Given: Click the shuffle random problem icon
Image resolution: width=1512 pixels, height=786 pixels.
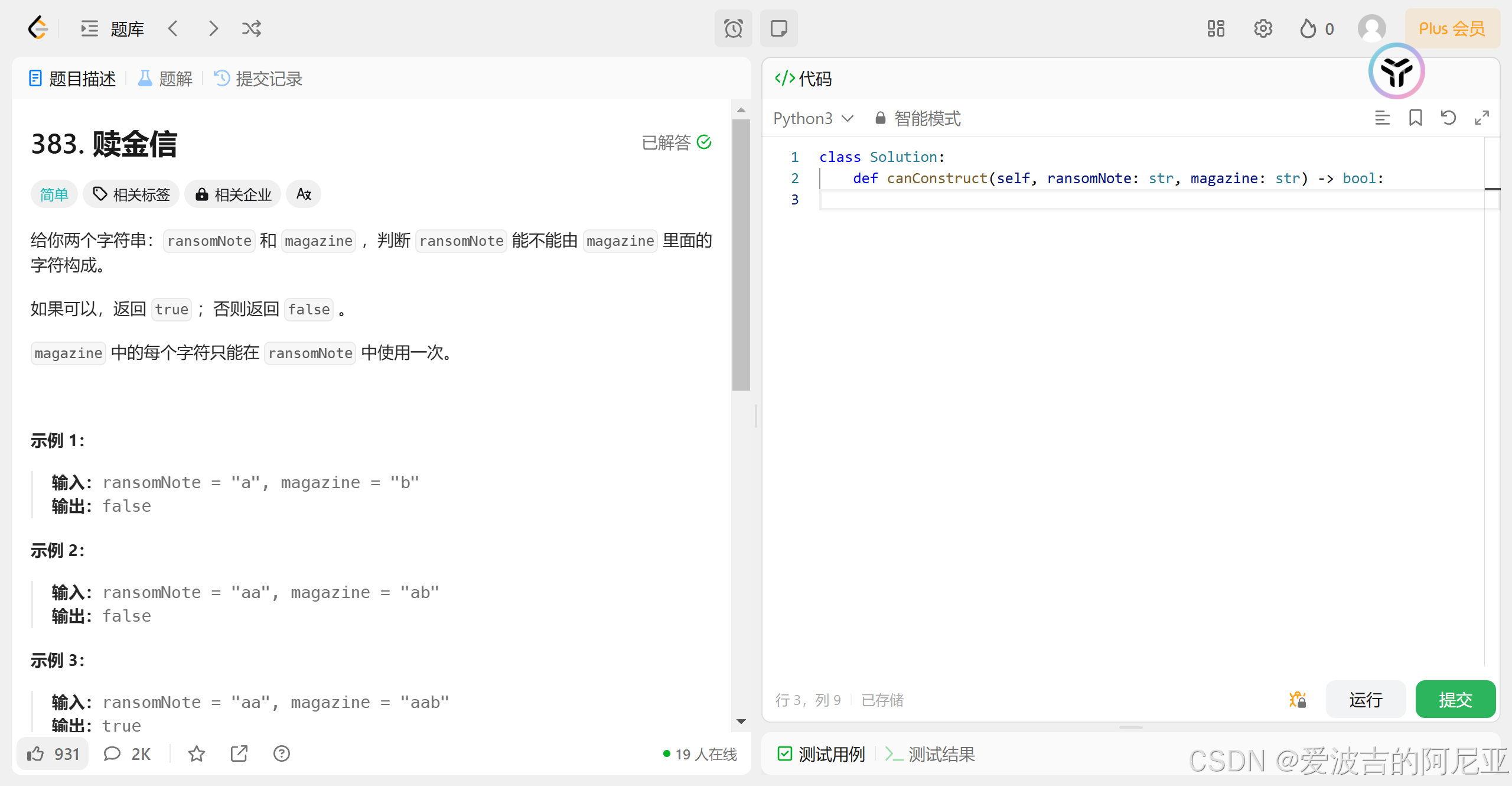Looking at the screenshot, I should pyautogui.click(x=251, y=28).
